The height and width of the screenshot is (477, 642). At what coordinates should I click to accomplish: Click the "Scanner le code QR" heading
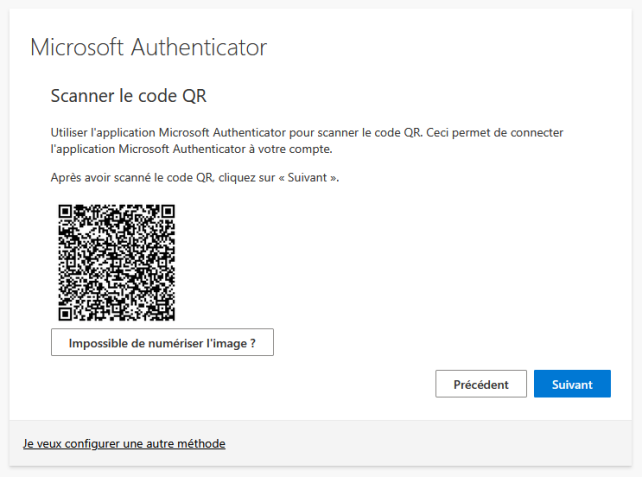[x=128, y=96]
